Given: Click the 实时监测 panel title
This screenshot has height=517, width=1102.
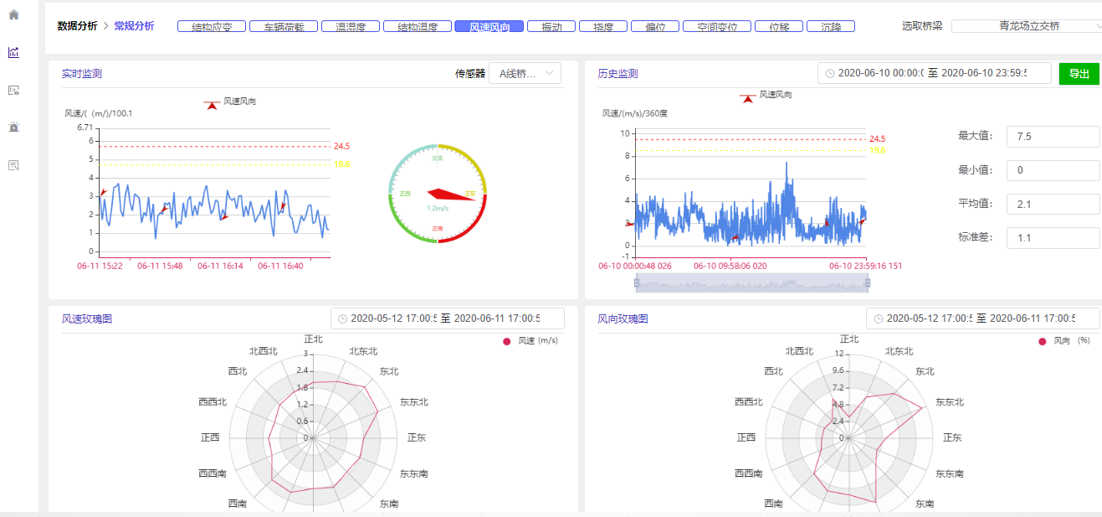Looking at the screenshot, I should pos(82,73).
